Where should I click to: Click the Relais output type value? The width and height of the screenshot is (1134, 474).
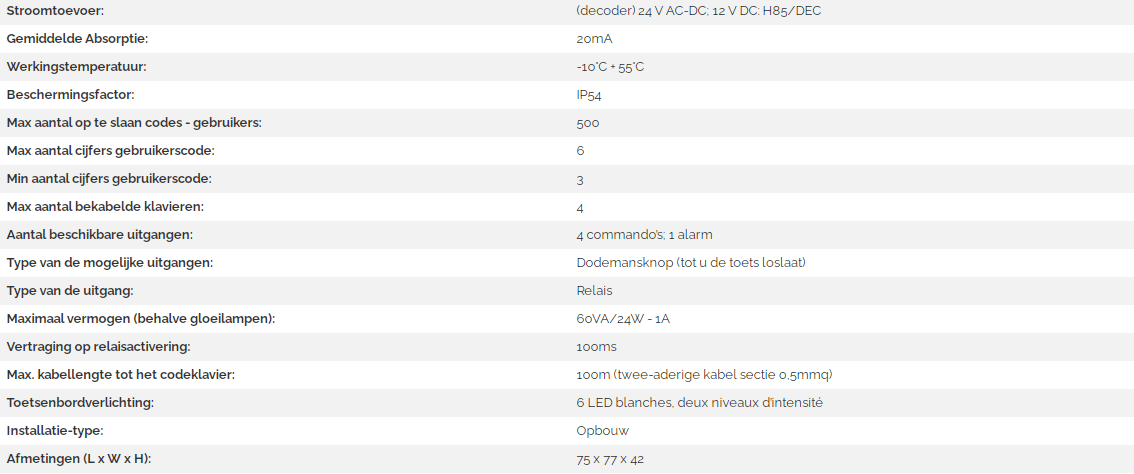594,291
